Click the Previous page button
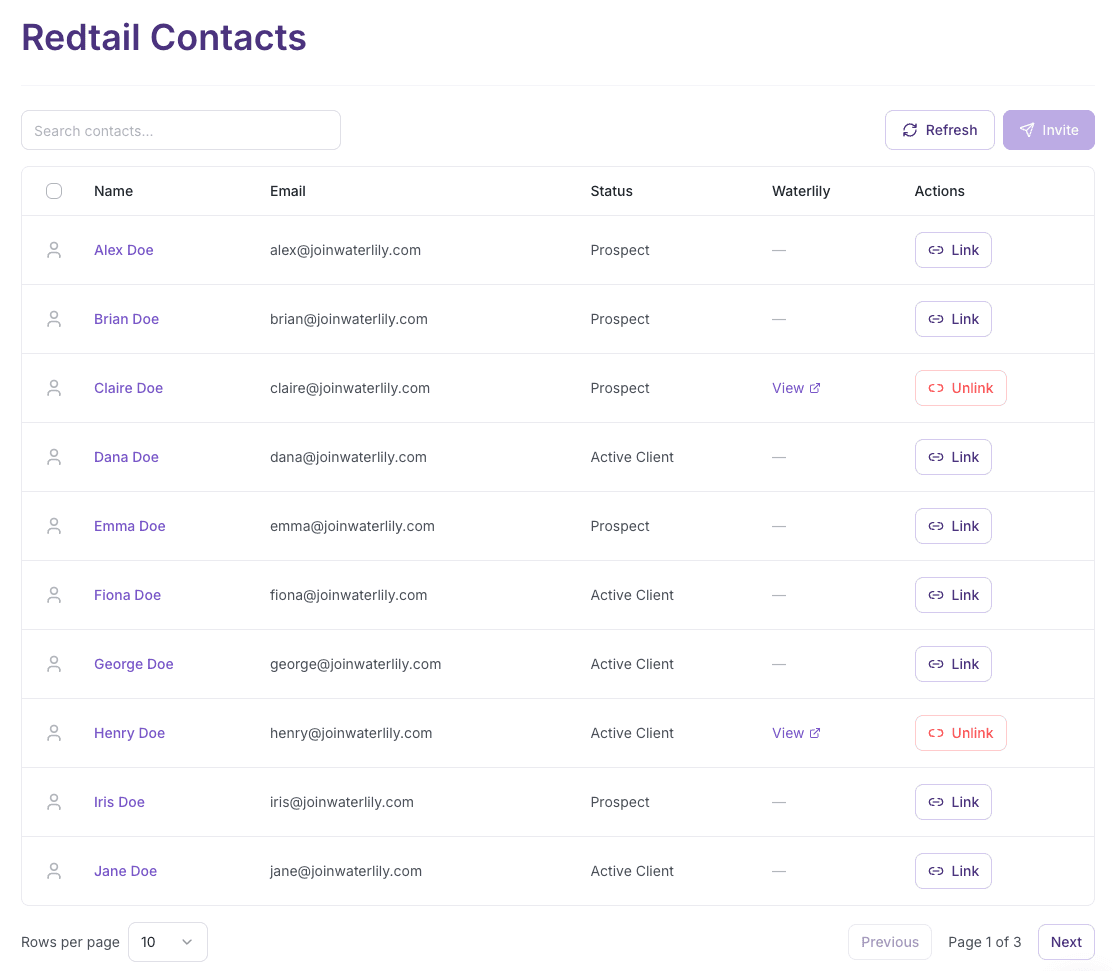Viewport: 1113px width, 971px height. pos(889,942)
